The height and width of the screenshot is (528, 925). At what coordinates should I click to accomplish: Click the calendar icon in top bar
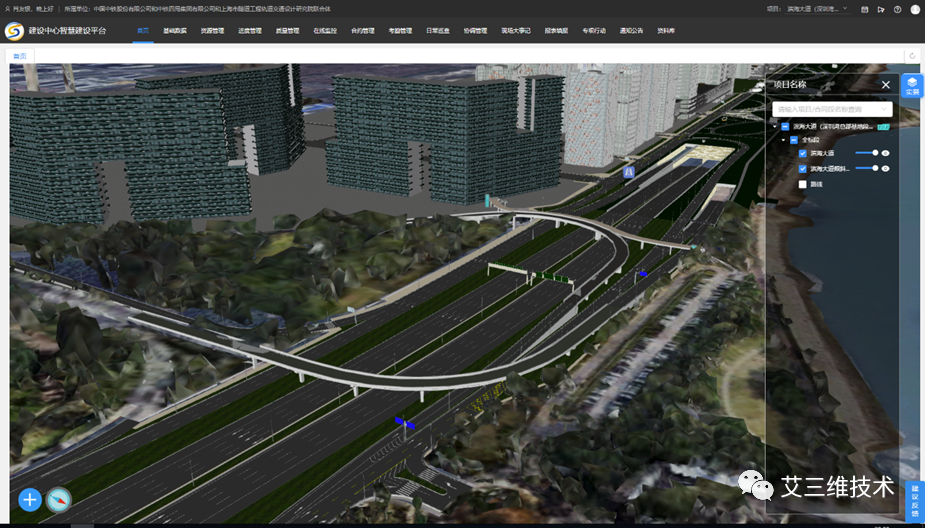(x=865, y=9)
